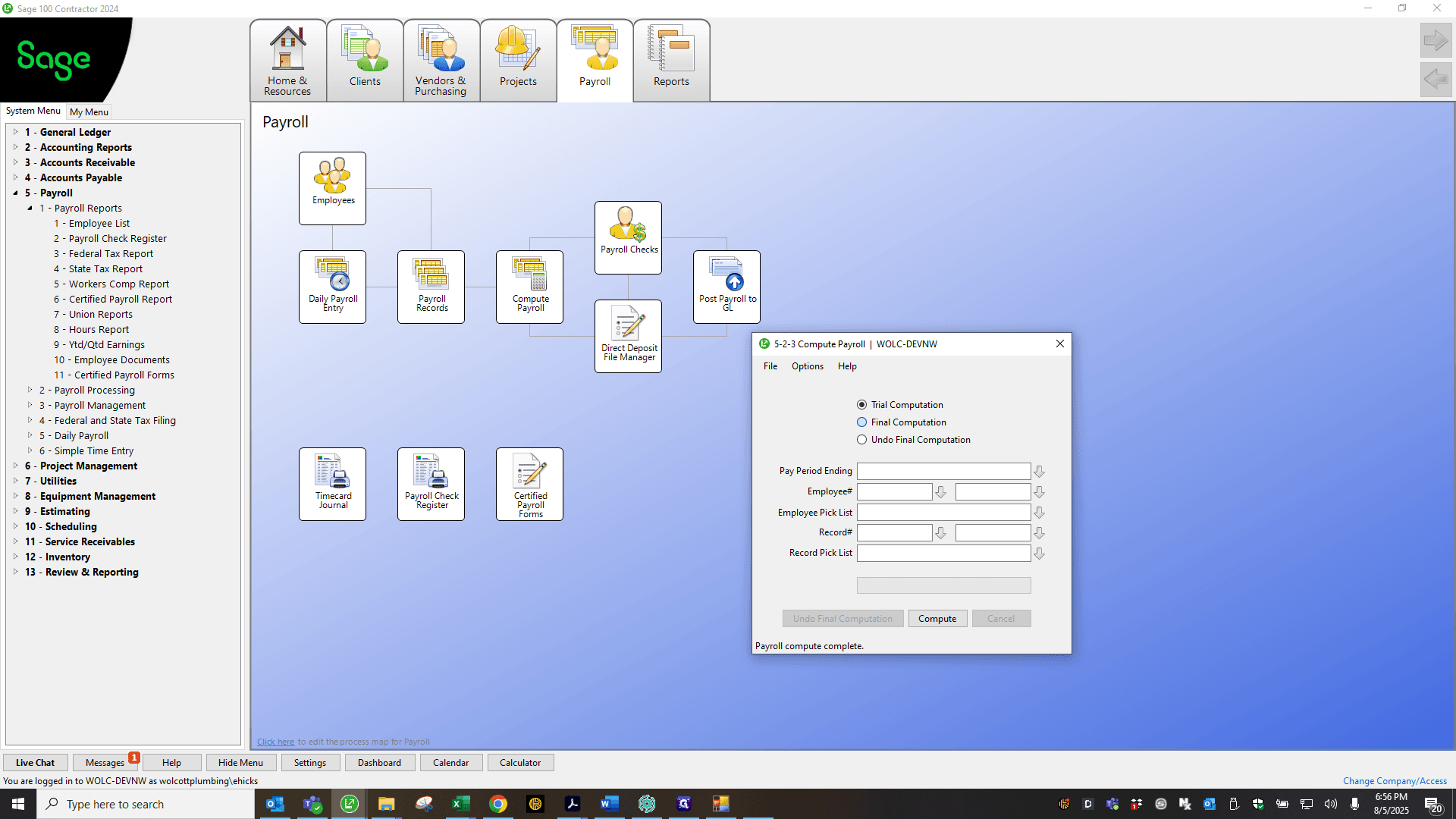Open Excel from the taskbar
The height and width of the screenshot is (819, 1456).
(x=460, y=804)
